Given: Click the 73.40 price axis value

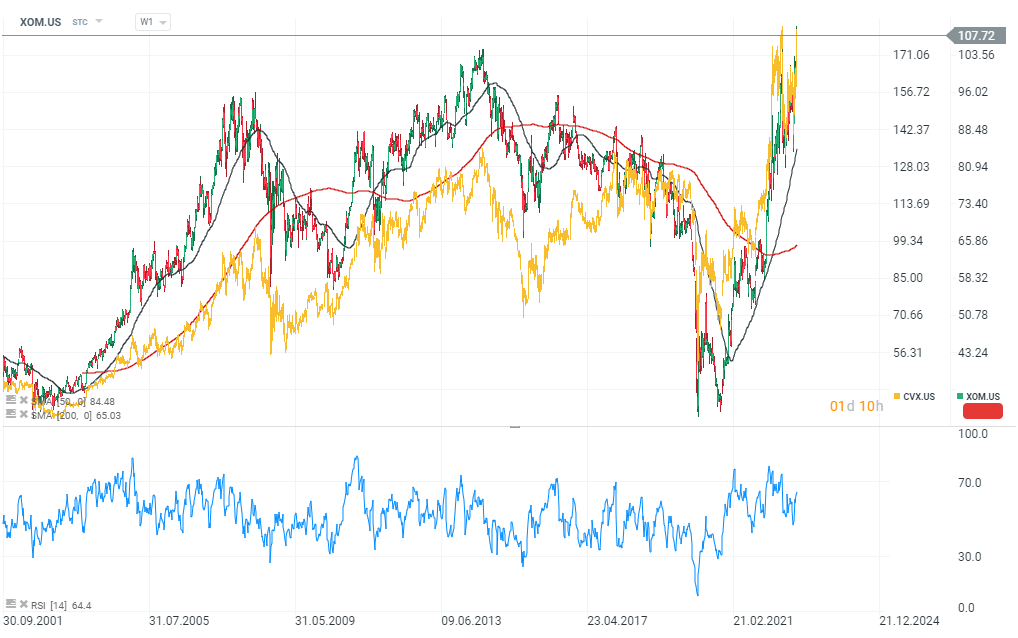Looking at the screenshot, I should click(973, 204).
